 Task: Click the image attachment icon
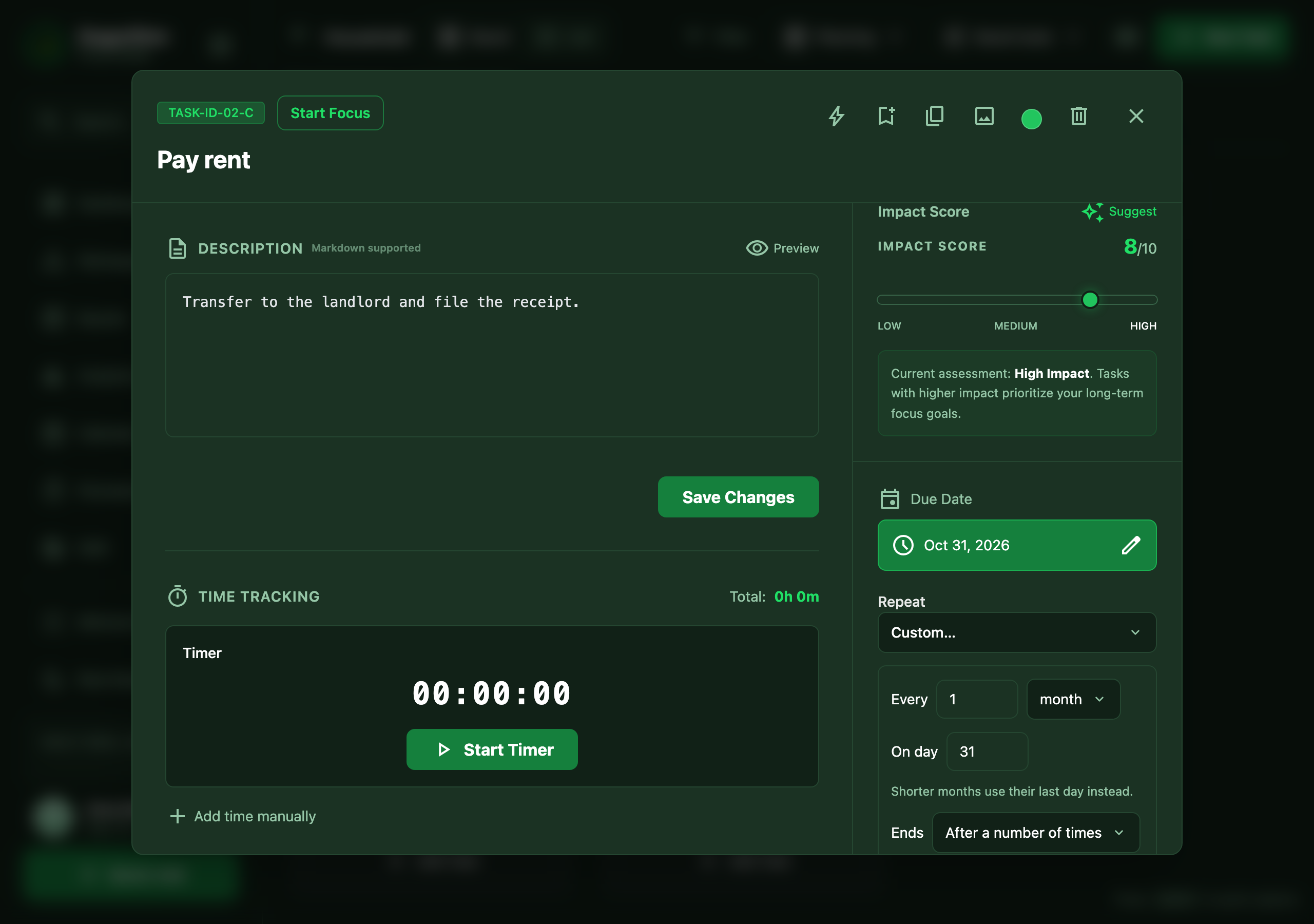tap(984, 116)
